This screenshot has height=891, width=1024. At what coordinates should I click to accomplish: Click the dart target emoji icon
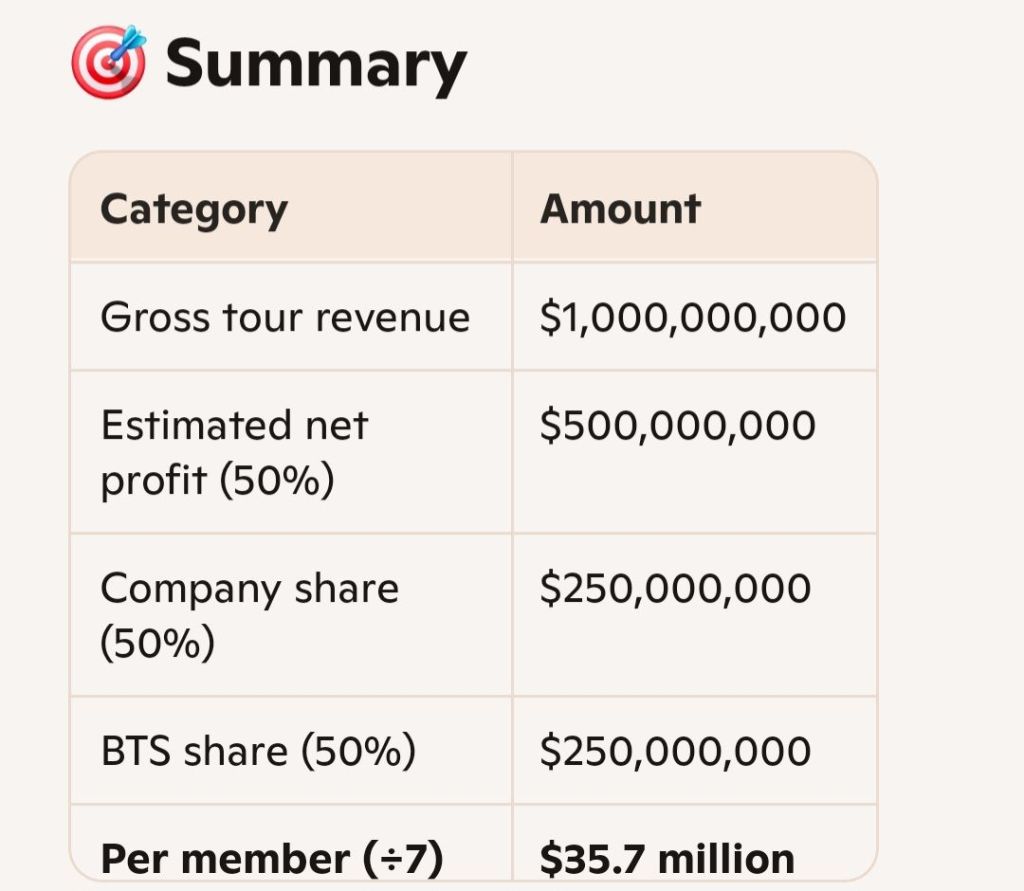(x=109, y=62)
